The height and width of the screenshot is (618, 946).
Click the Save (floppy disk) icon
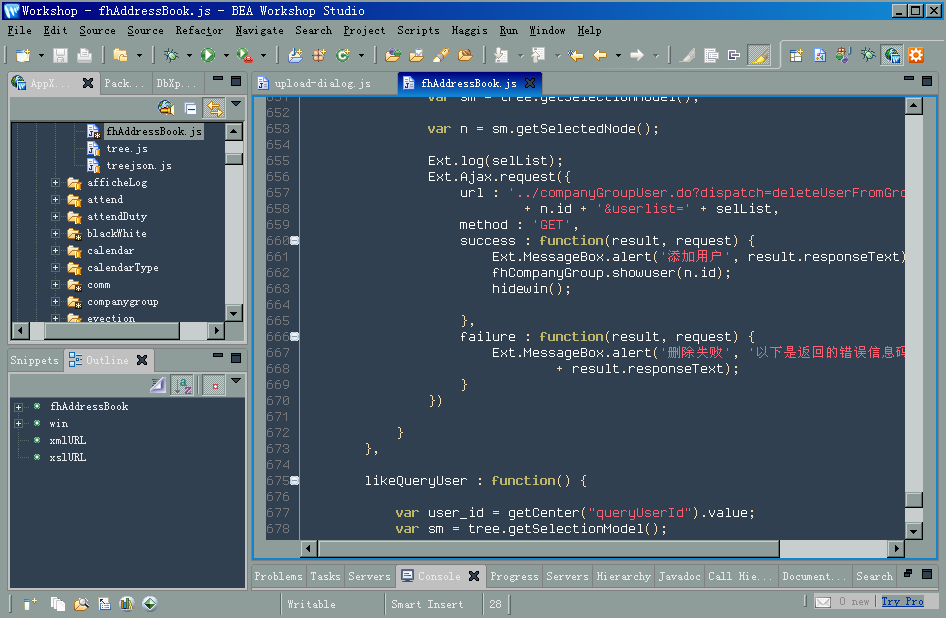pos(60,56)
